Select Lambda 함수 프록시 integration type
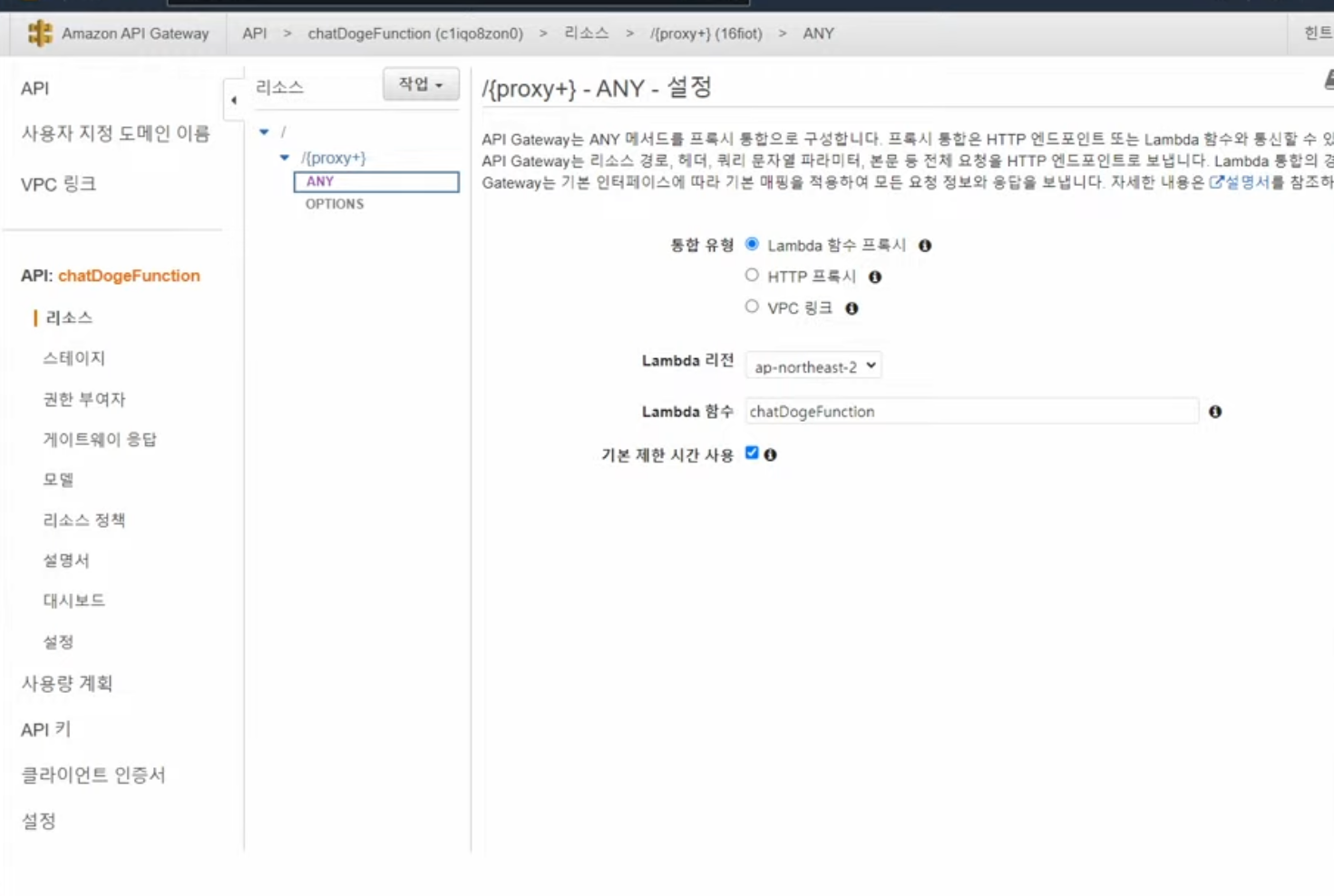Image resolution: width=1334 pixels, height=896 pixels. tap(752, 244)
